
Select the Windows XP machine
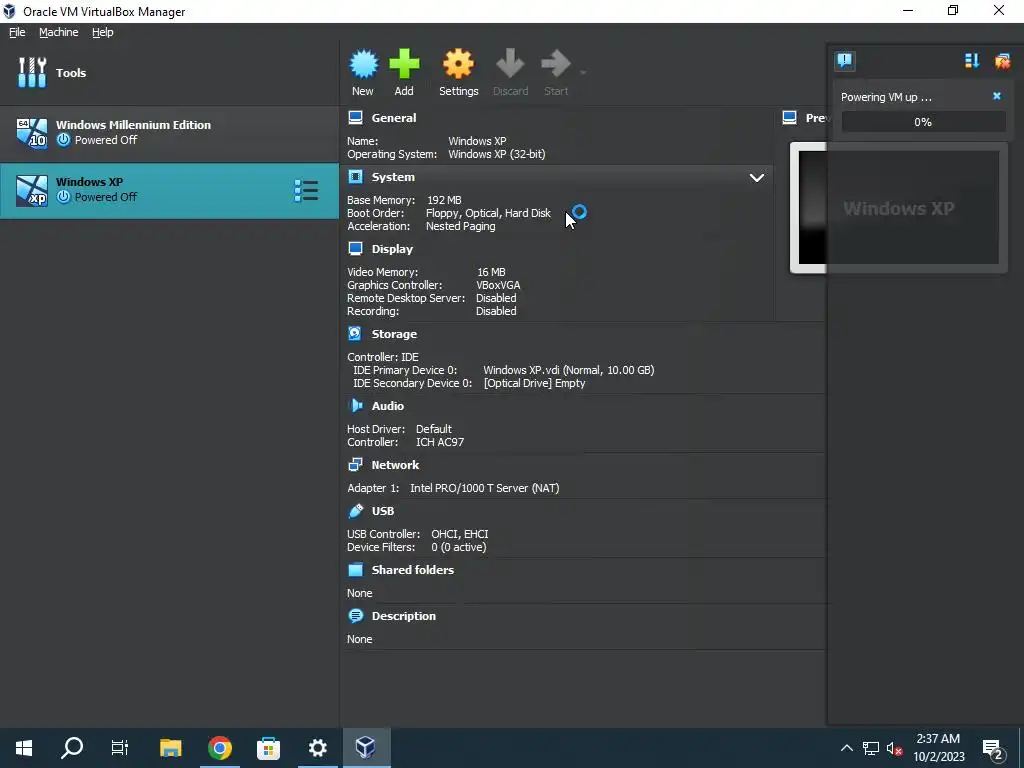[170, 190]
